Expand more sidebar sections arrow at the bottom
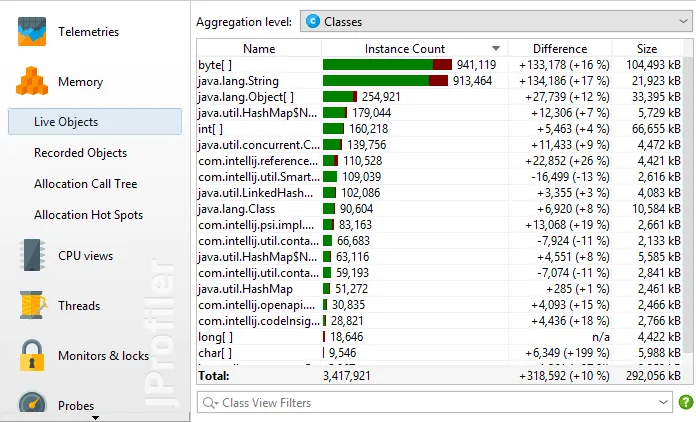This screenshot has height=422, width=696. pyautogui.click(x=95, y=418)
